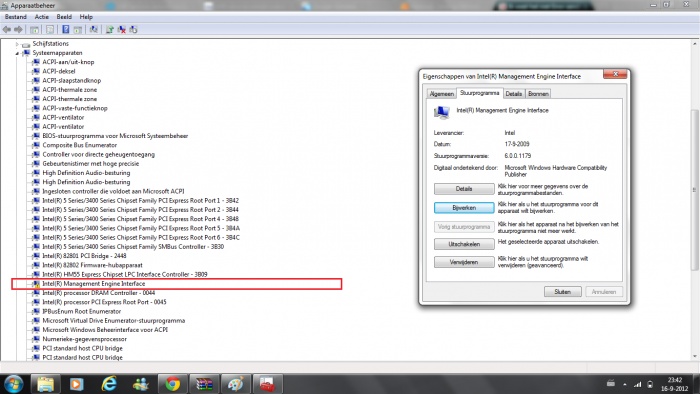The width and height of the screenshot is (700, 394).
Task: Click device icon in properties dialog header
Action: (442, 112)
